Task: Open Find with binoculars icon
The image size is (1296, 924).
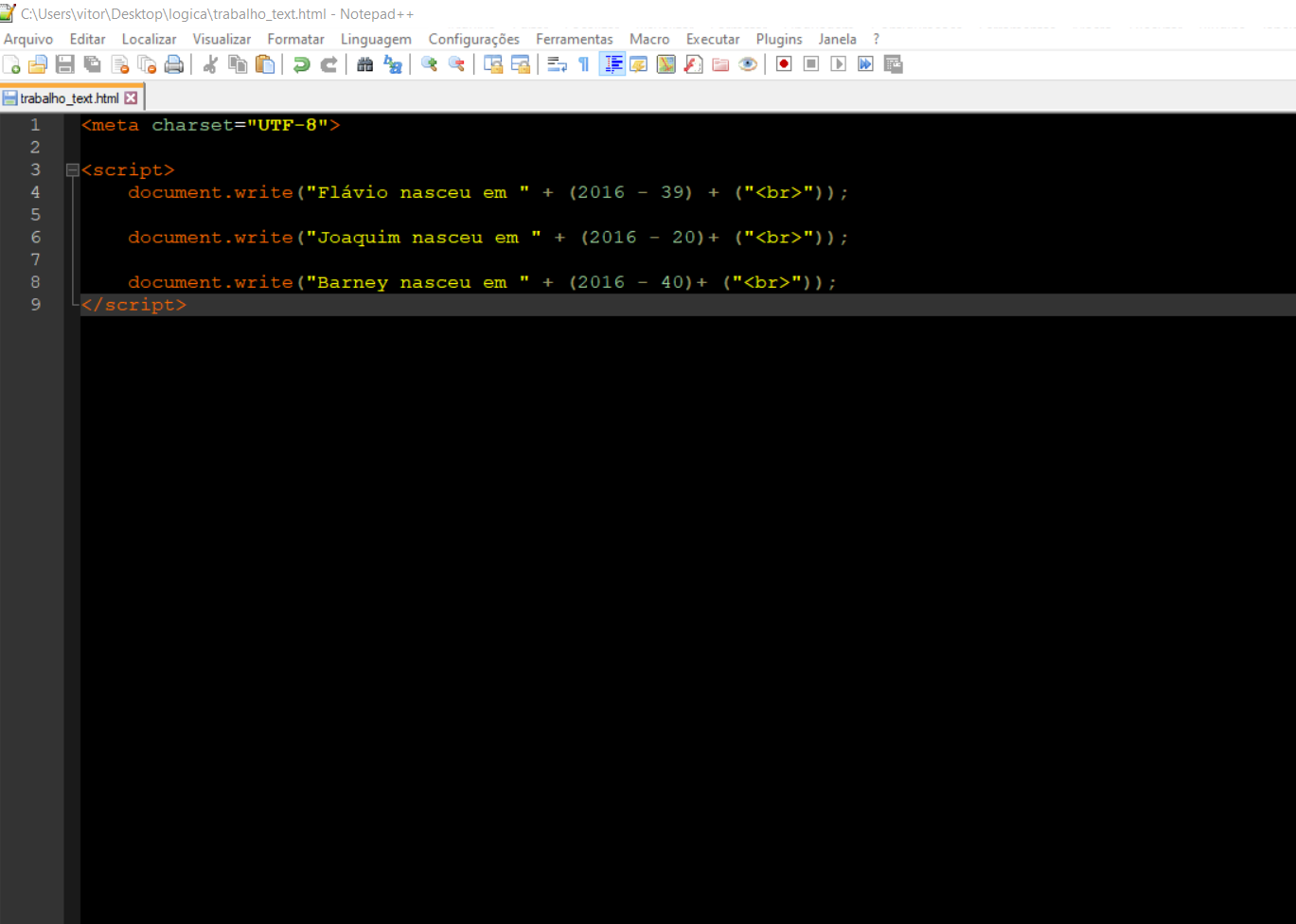Action: pos(365,64)
